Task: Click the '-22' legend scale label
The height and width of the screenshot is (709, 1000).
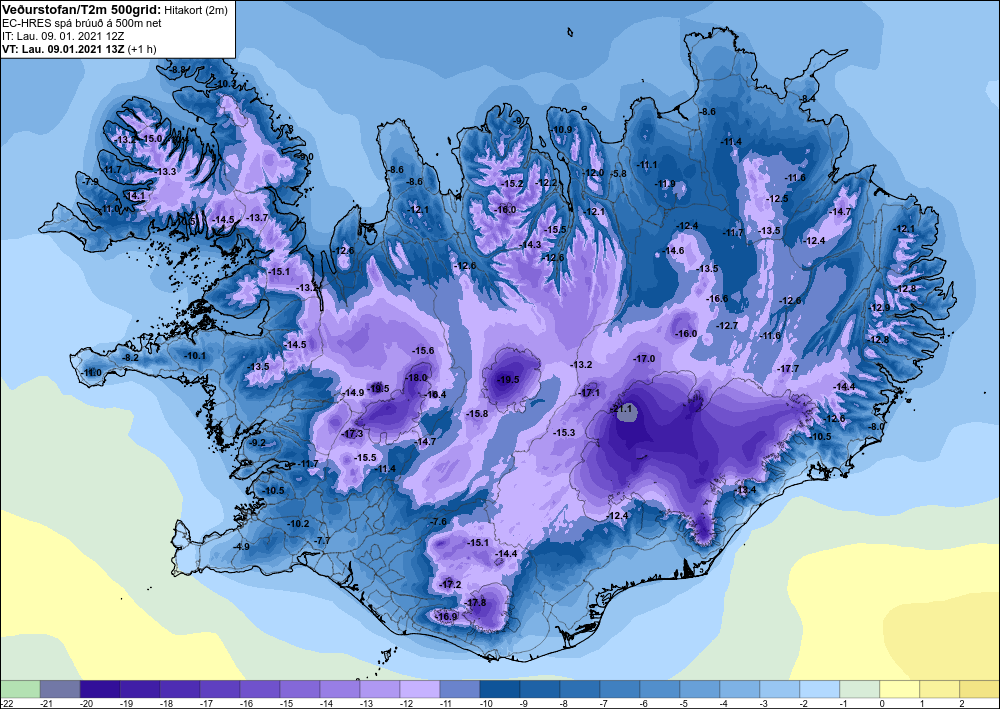Action: point(6,703)
